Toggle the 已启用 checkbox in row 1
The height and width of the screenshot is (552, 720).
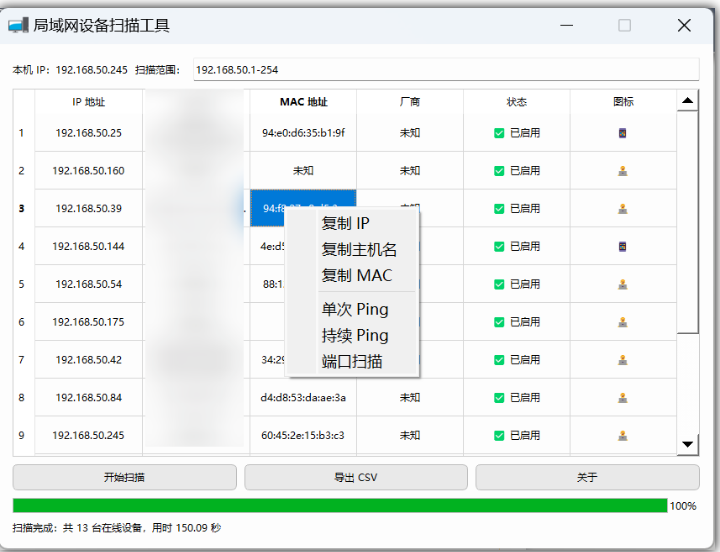coord(499,133)
